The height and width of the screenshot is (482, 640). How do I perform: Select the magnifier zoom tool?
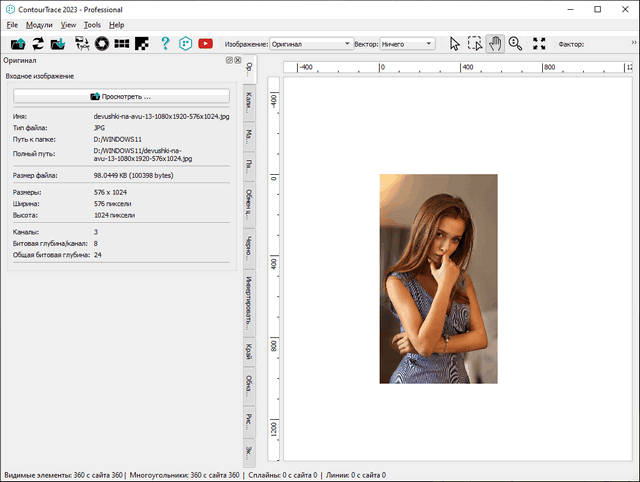pos(516,44)
